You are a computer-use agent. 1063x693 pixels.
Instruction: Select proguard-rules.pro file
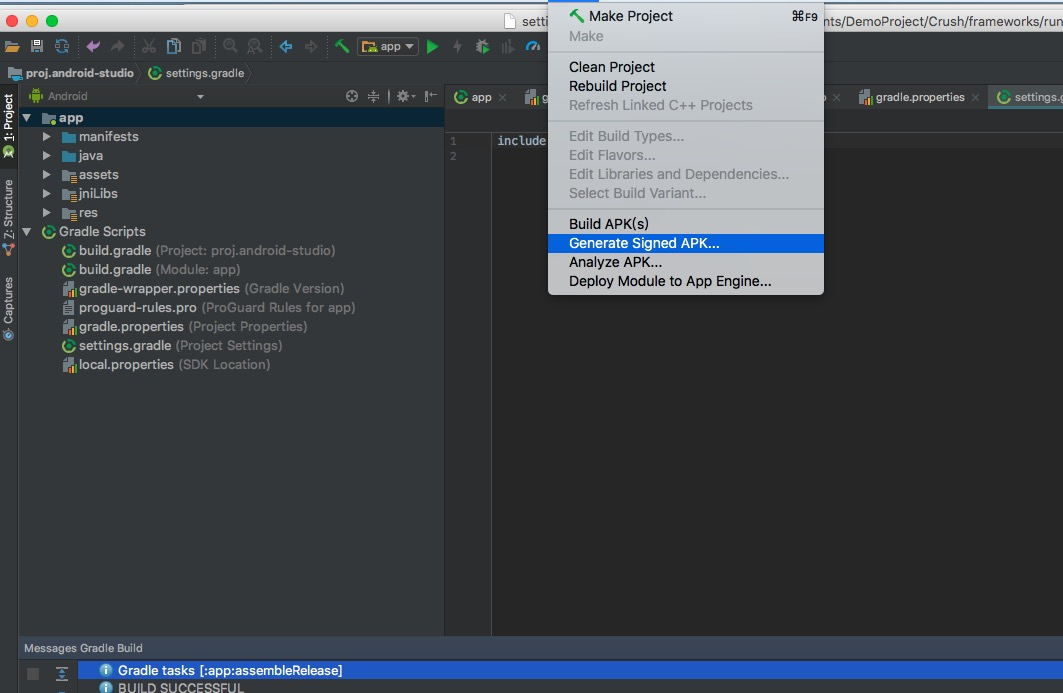click(209, 308)
